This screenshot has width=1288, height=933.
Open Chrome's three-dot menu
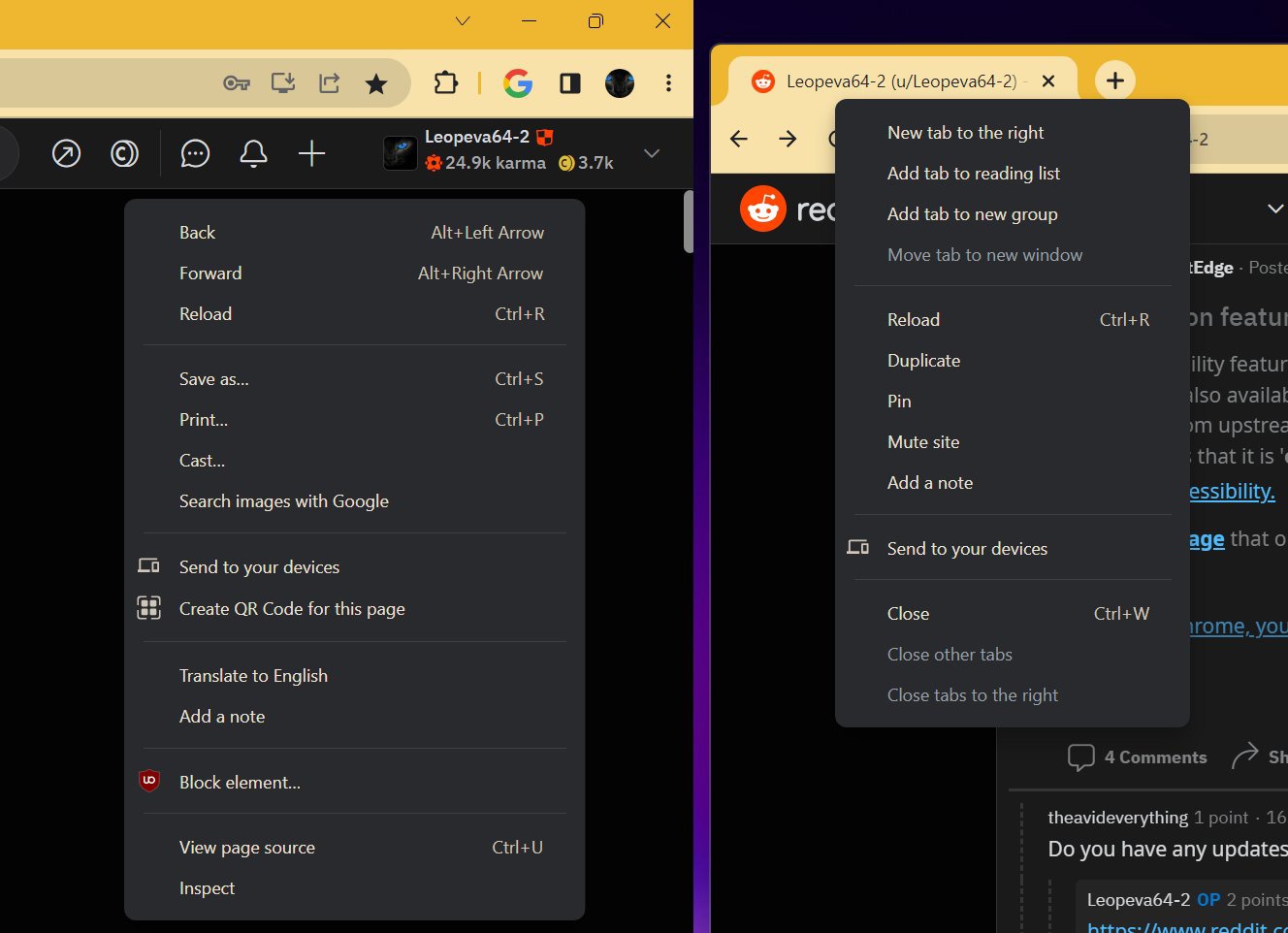[668, 83]
